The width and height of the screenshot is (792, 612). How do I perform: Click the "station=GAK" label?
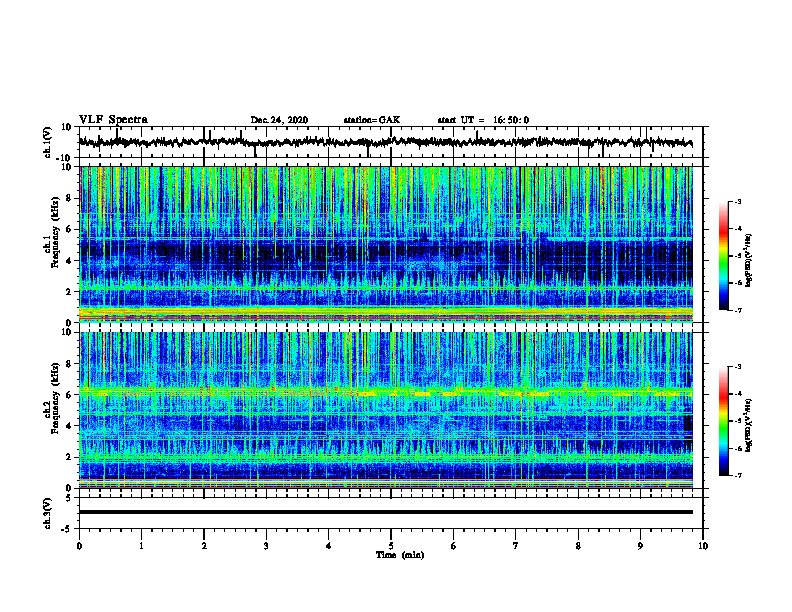pyautogui.click(x=372, y=120)
